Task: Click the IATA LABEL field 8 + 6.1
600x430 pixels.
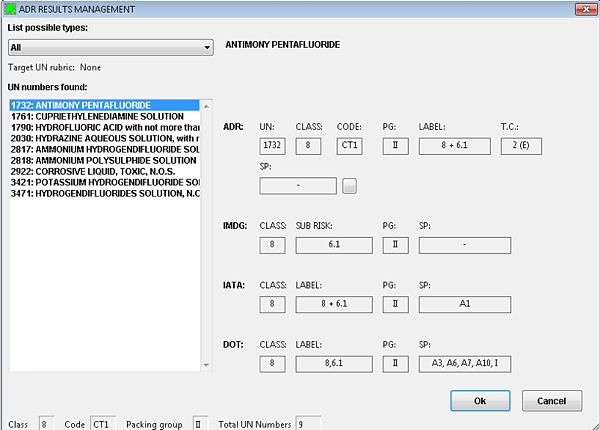Action: click(334, 305)
